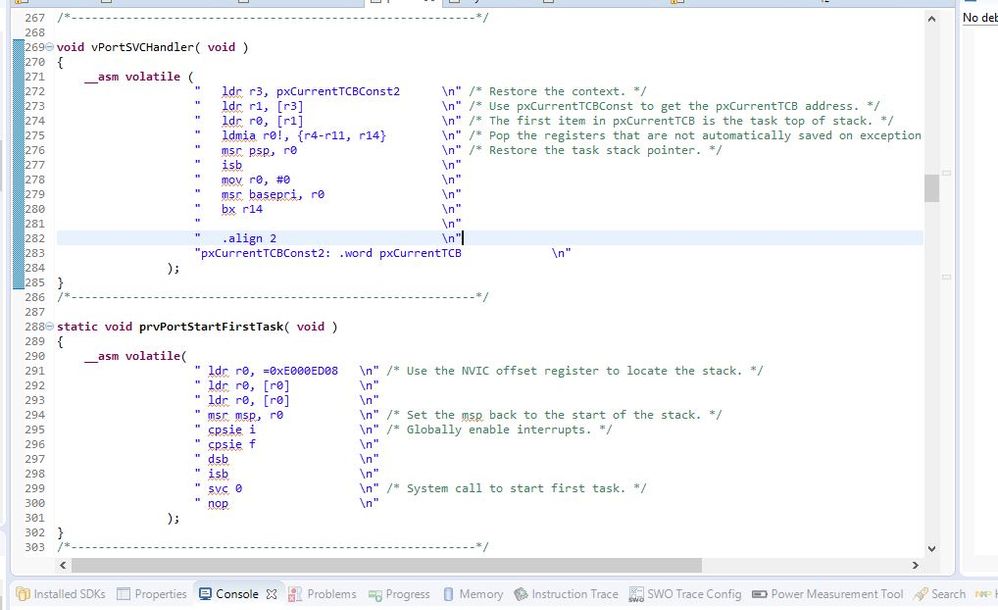The width and height of the screenshot is (998, 610).
Task: Select the Console tab
Action: pos(229,594)
